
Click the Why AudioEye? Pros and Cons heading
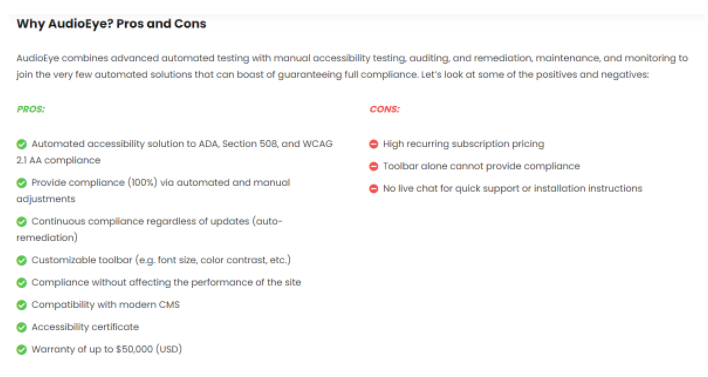pyautogui.click(x=112, y=23)
